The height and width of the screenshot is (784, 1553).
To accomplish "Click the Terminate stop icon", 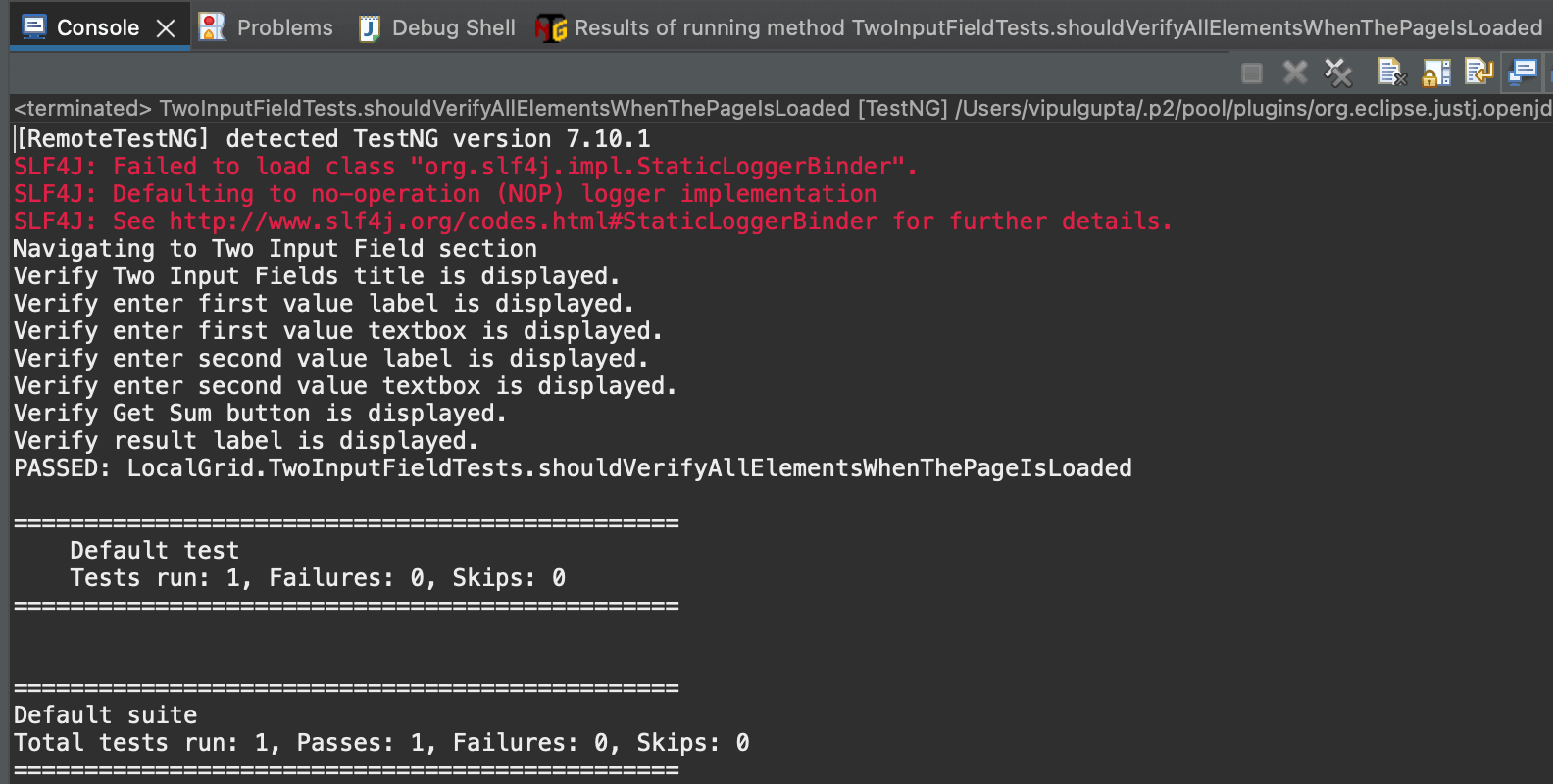I will (x=1252, y=73).
